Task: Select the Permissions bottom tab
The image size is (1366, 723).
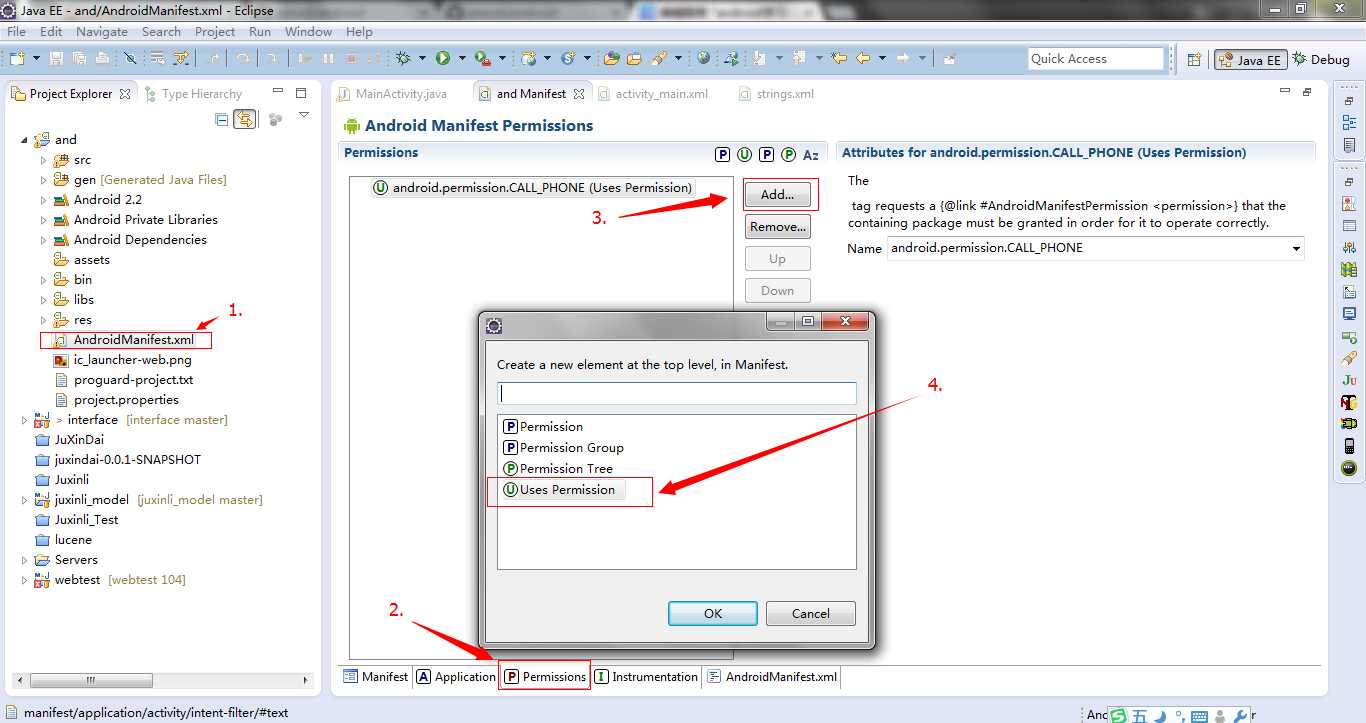Action: point(545,677)
